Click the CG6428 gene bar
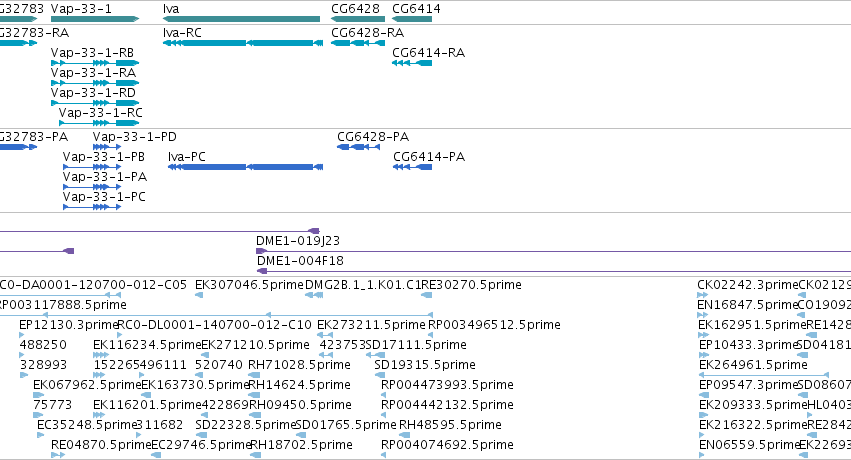 tap(358, 19)
